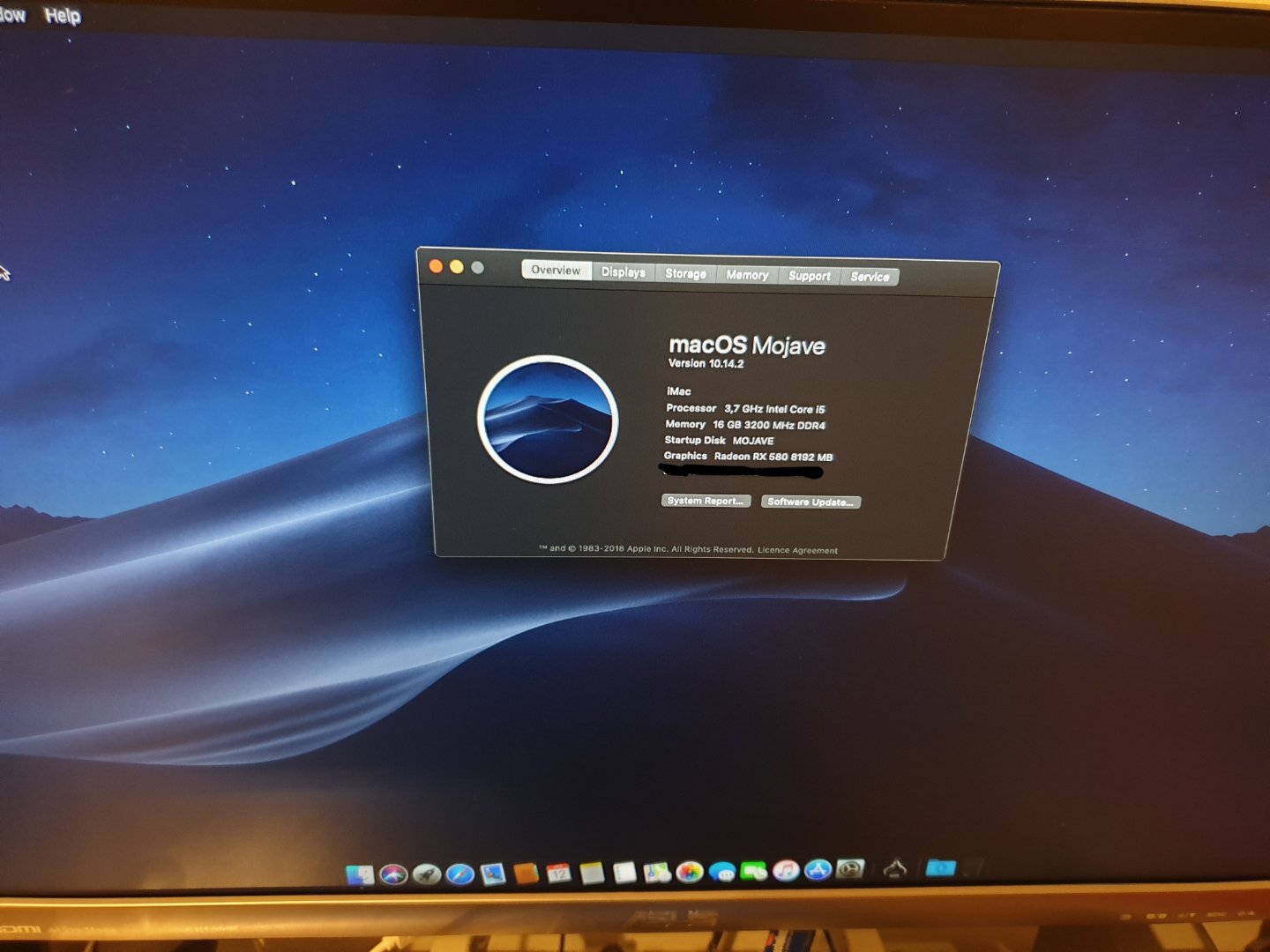1270x952 pixels.
Task: Open Safari browser from the Dock
Action: [x=459, y=874]
